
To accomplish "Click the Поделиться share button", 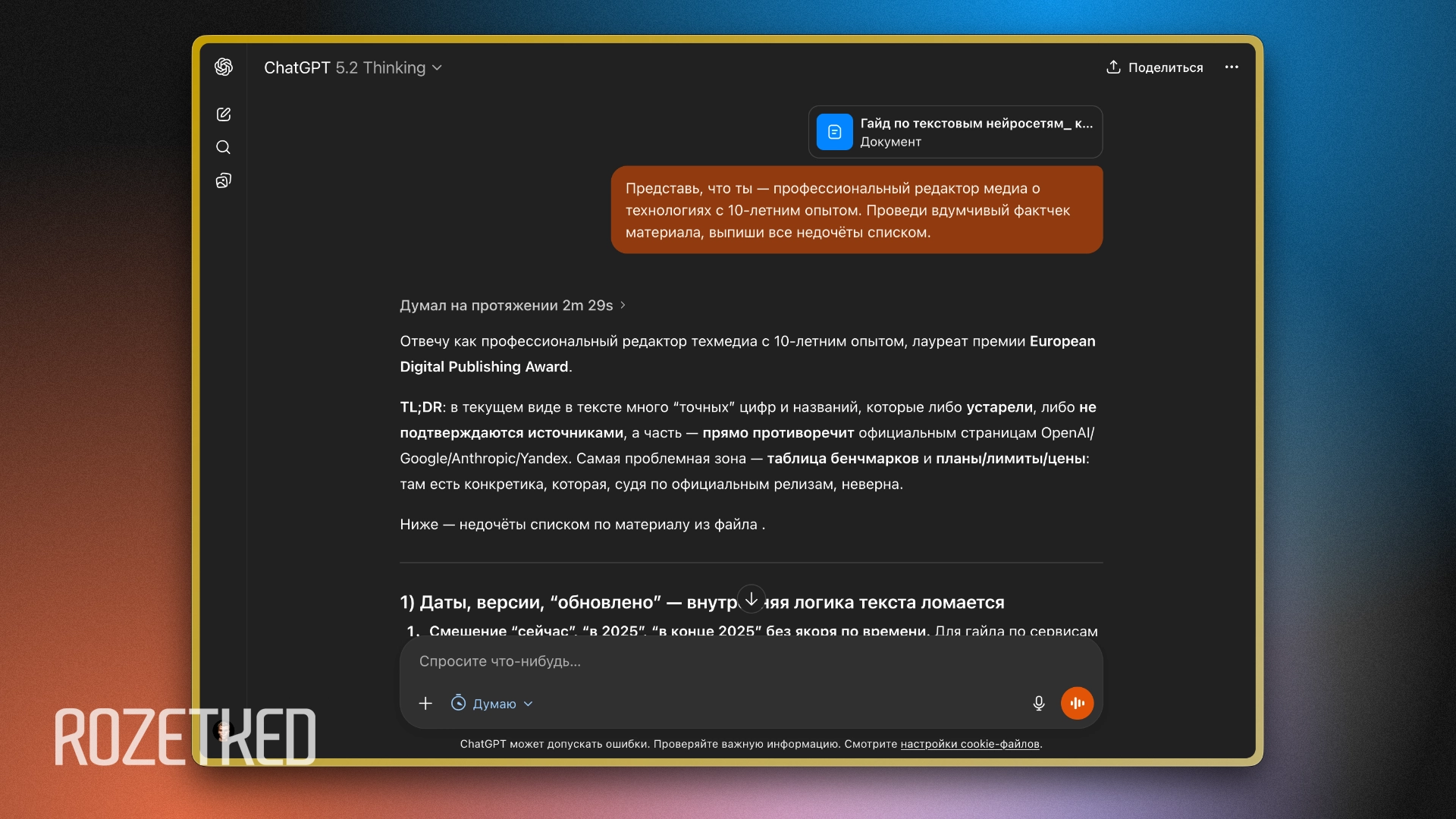I will coord(1154,67).
